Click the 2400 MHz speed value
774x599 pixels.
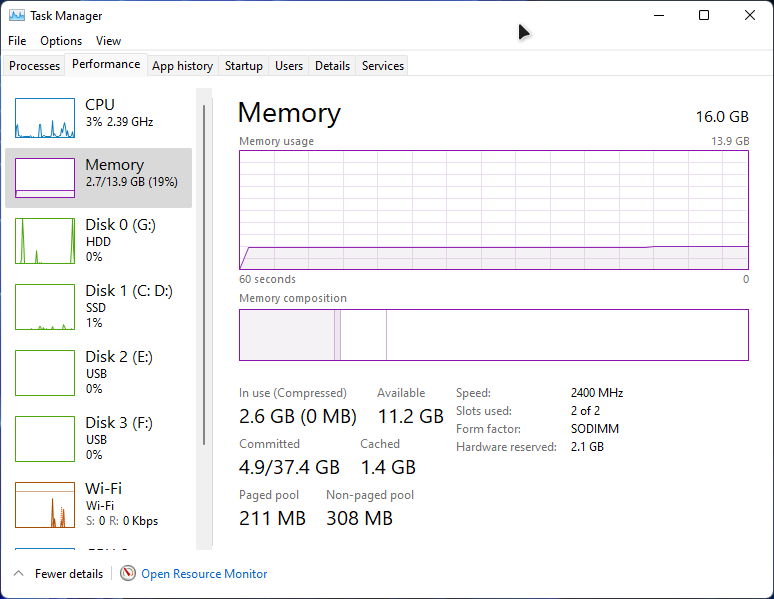[597, 393]
